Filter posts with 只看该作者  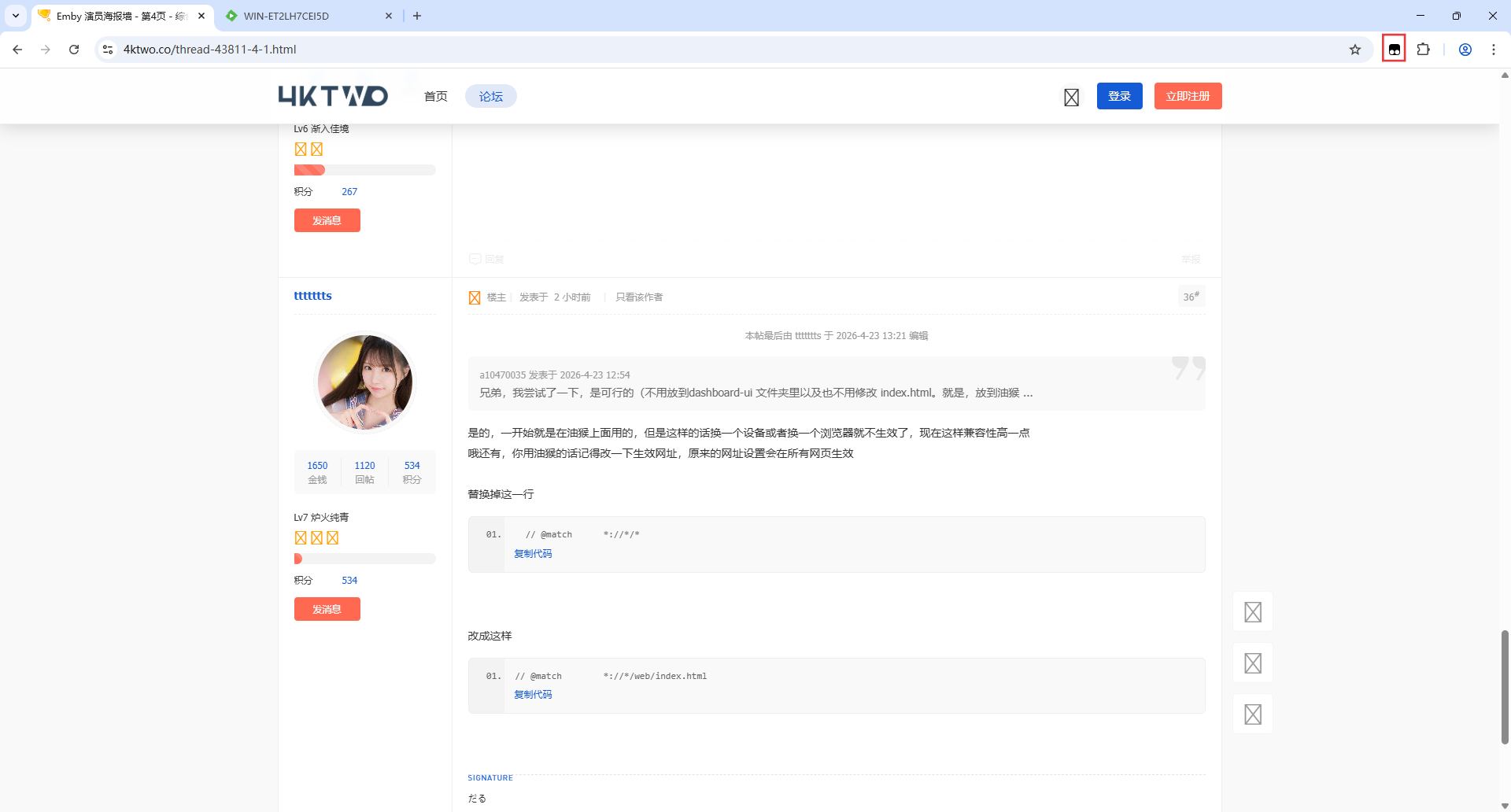coord(639,297)
